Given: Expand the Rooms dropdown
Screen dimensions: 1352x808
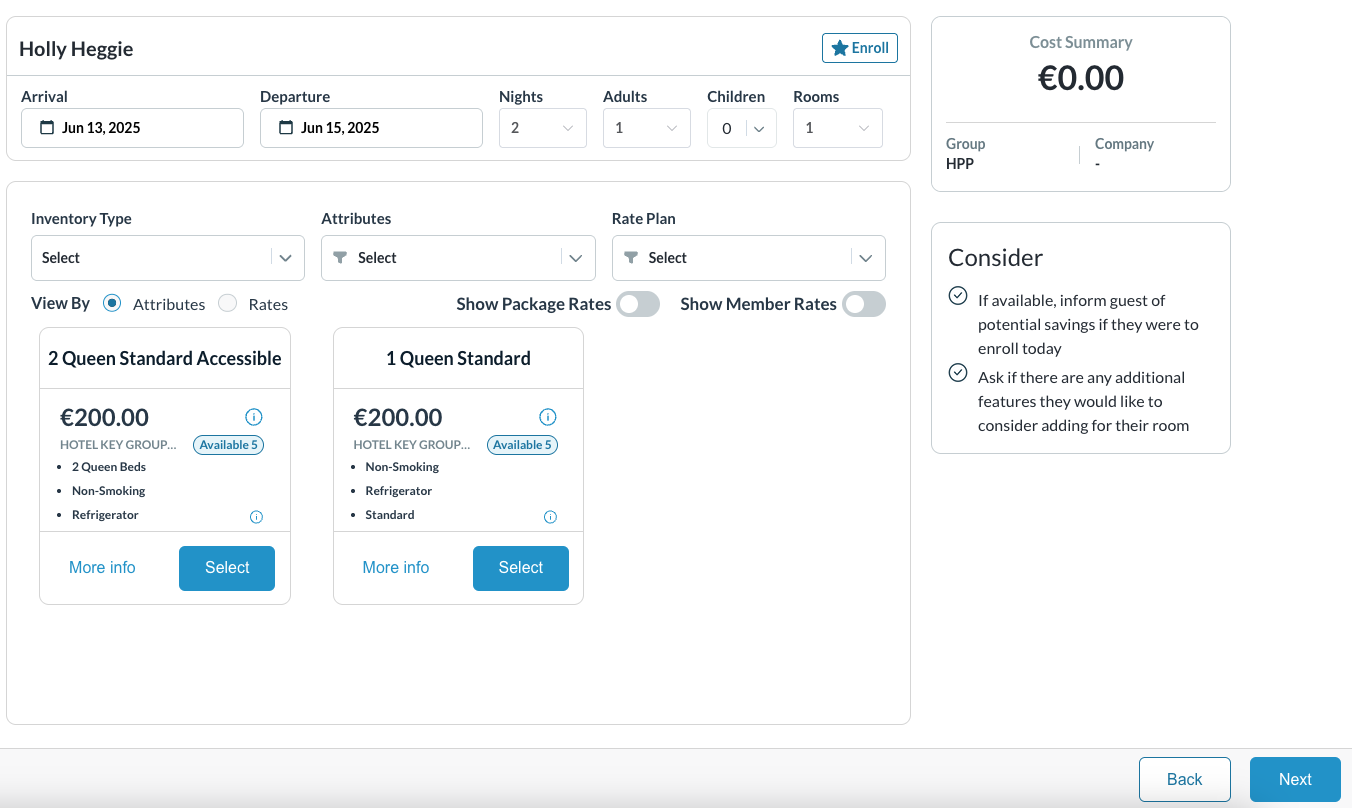Looking at the screenshot, I should click(837, 128).
